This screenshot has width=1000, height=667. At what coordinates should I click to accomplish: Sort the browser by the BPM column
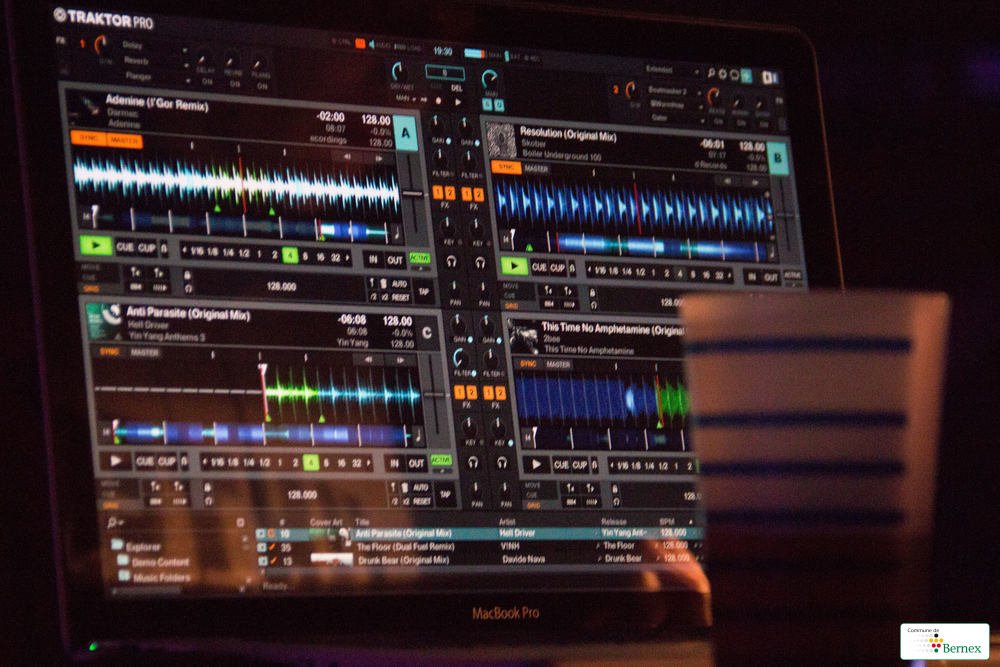pos(667,522)
